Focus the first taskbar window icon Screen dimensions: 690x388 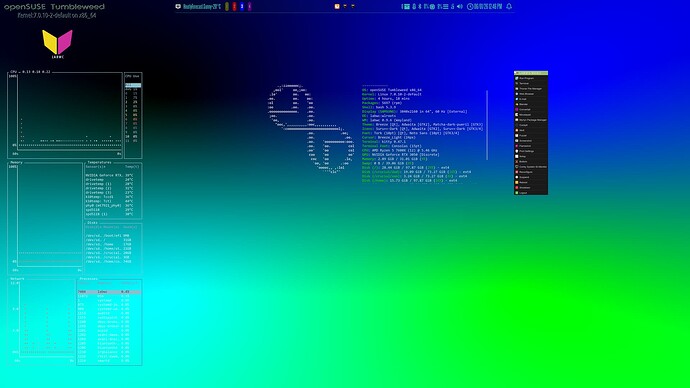click(x=337, y=7)
